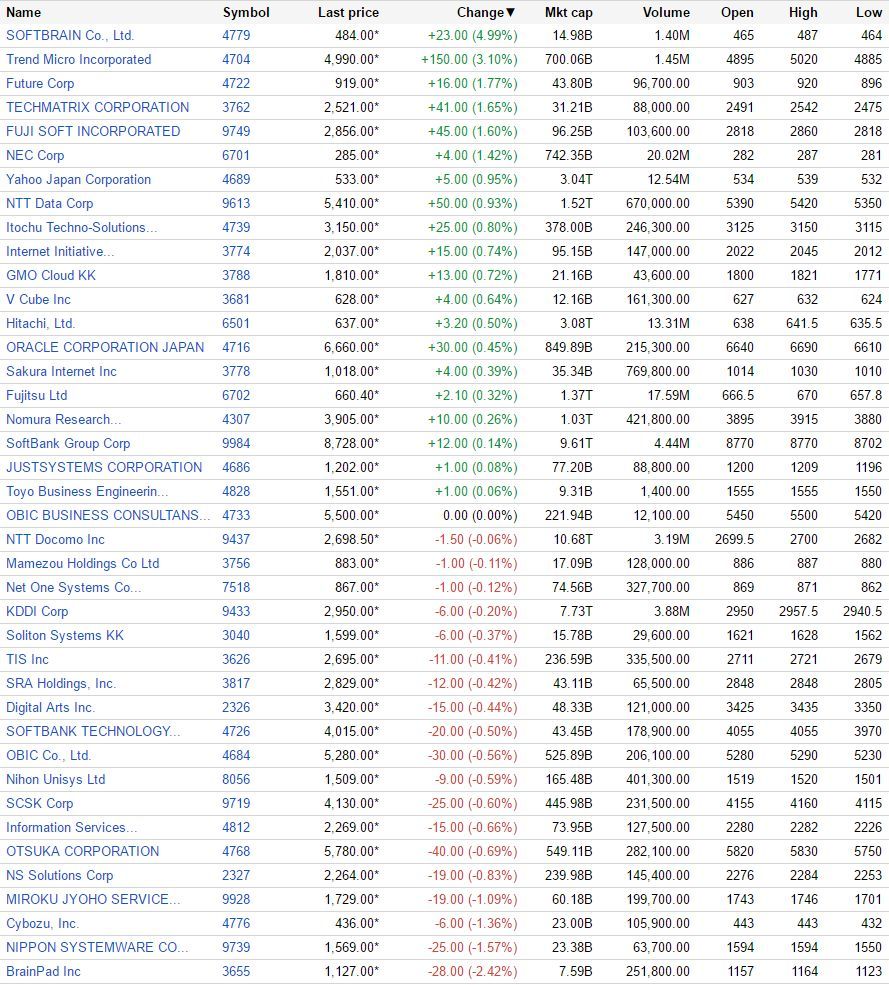Screen dimensions: 889x985
Task: Open ORACLE CORPORATION JAPAN link
Action: click(x=105, y=347)
